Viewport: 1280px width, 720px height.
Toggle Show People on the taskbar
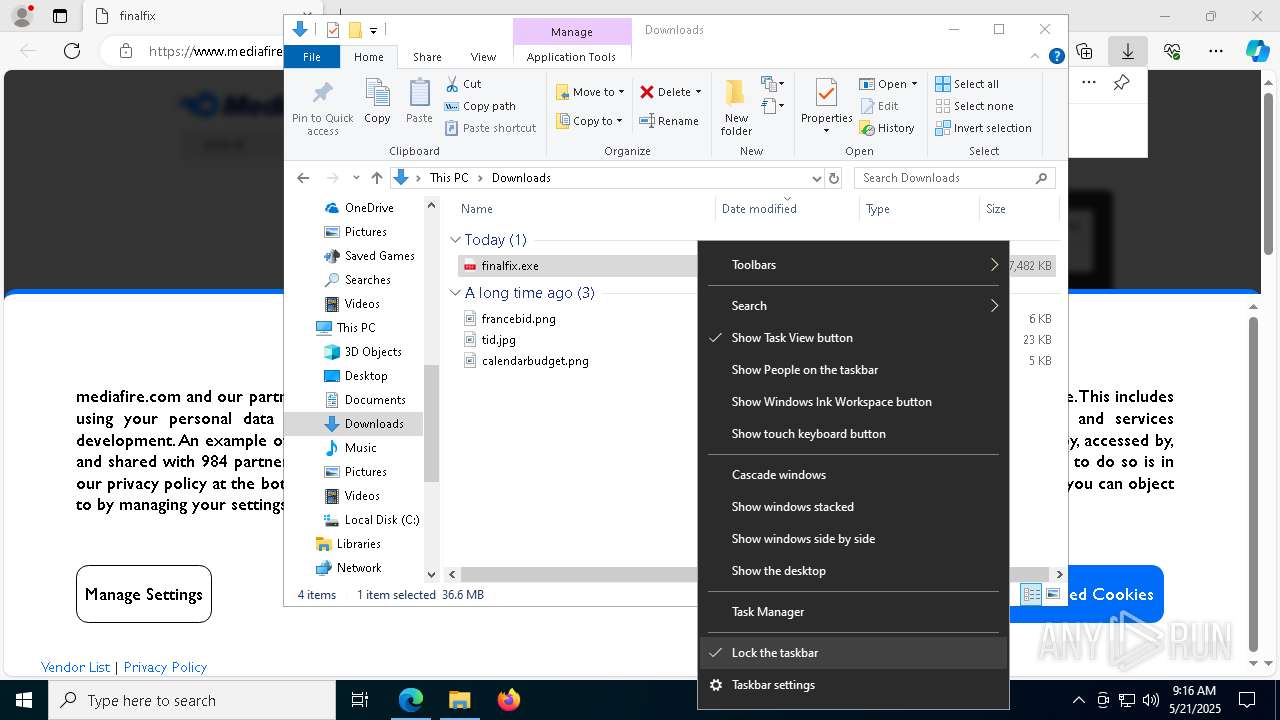coord(853,370)
